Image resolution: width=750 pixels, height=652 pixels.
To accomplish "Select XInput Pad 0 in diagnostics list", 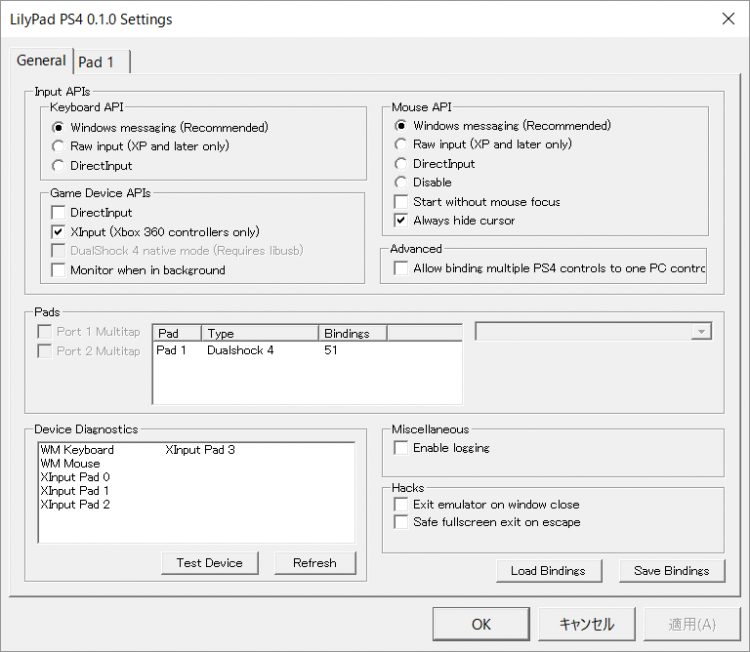I will pyautogui.click(x=75, y=477).
